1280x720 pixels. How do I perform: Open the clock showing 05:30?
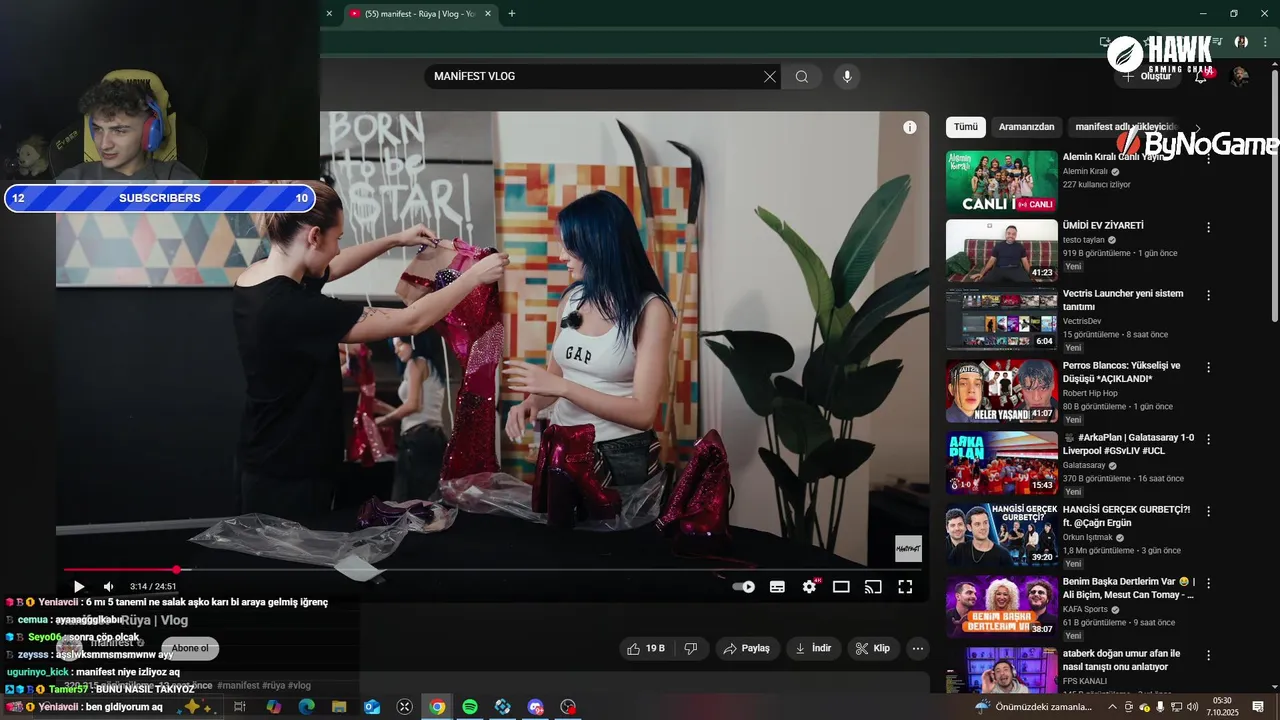[1222, 707]
